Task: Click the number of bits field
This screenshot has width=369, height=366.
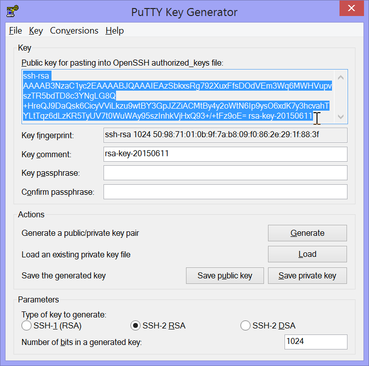Action: [316, 342]
